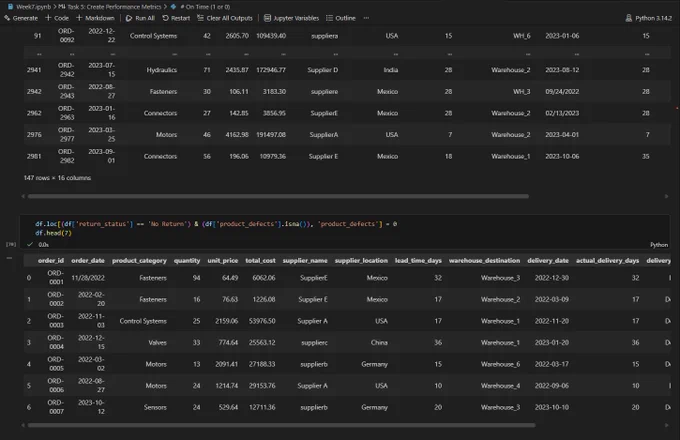The width and height of the screenshot is (680, 440).
Task: Clear All Outputs in notebook
Action: coord(225,18)
